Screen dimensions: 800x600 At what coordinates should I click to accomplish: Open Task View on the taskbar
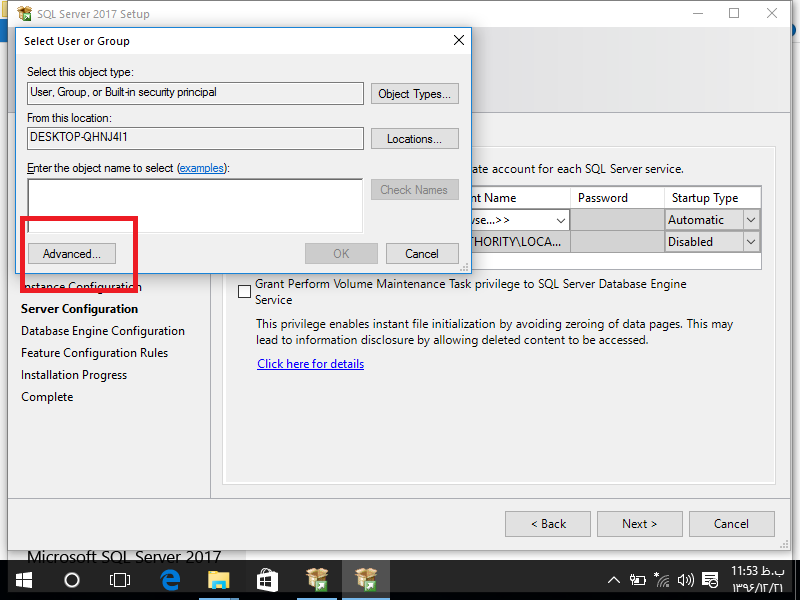pyautogui.click(x=120, y=580)
